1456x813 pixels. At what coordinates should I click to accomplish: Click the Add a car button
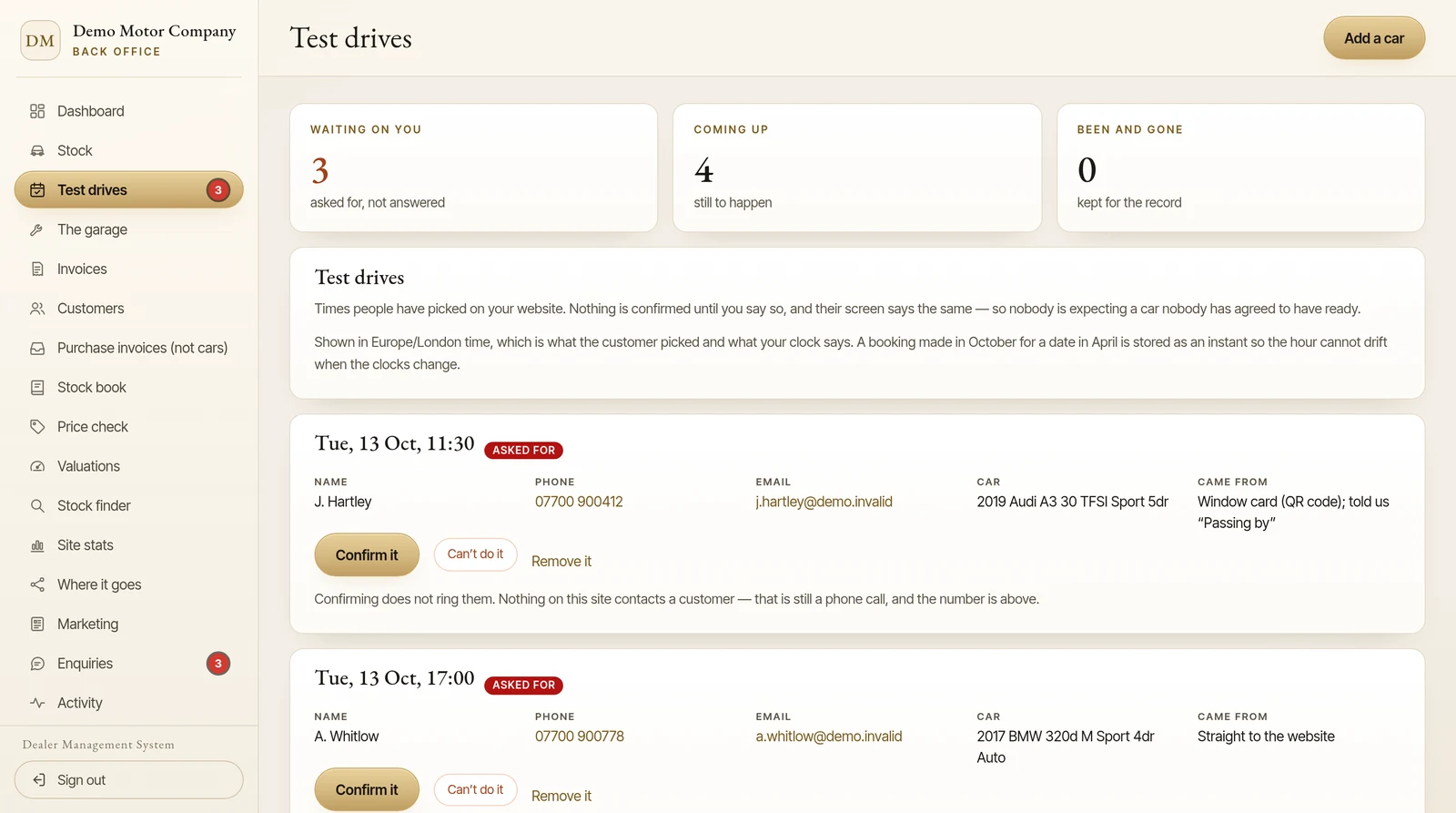pyautogui.click(x=1374, y=38)
